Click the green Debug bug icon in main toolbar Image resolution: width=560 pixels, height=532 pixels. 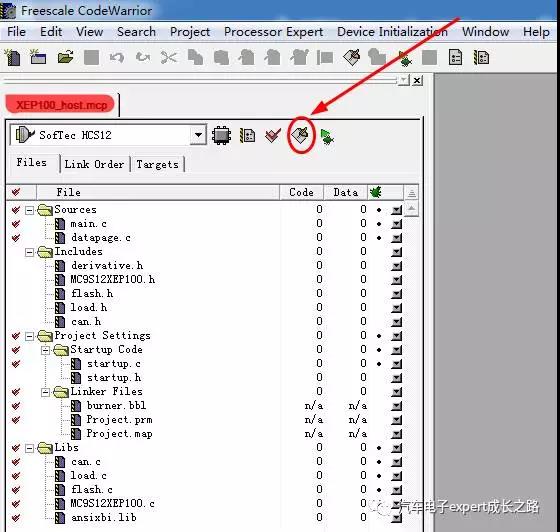[405, 58]
